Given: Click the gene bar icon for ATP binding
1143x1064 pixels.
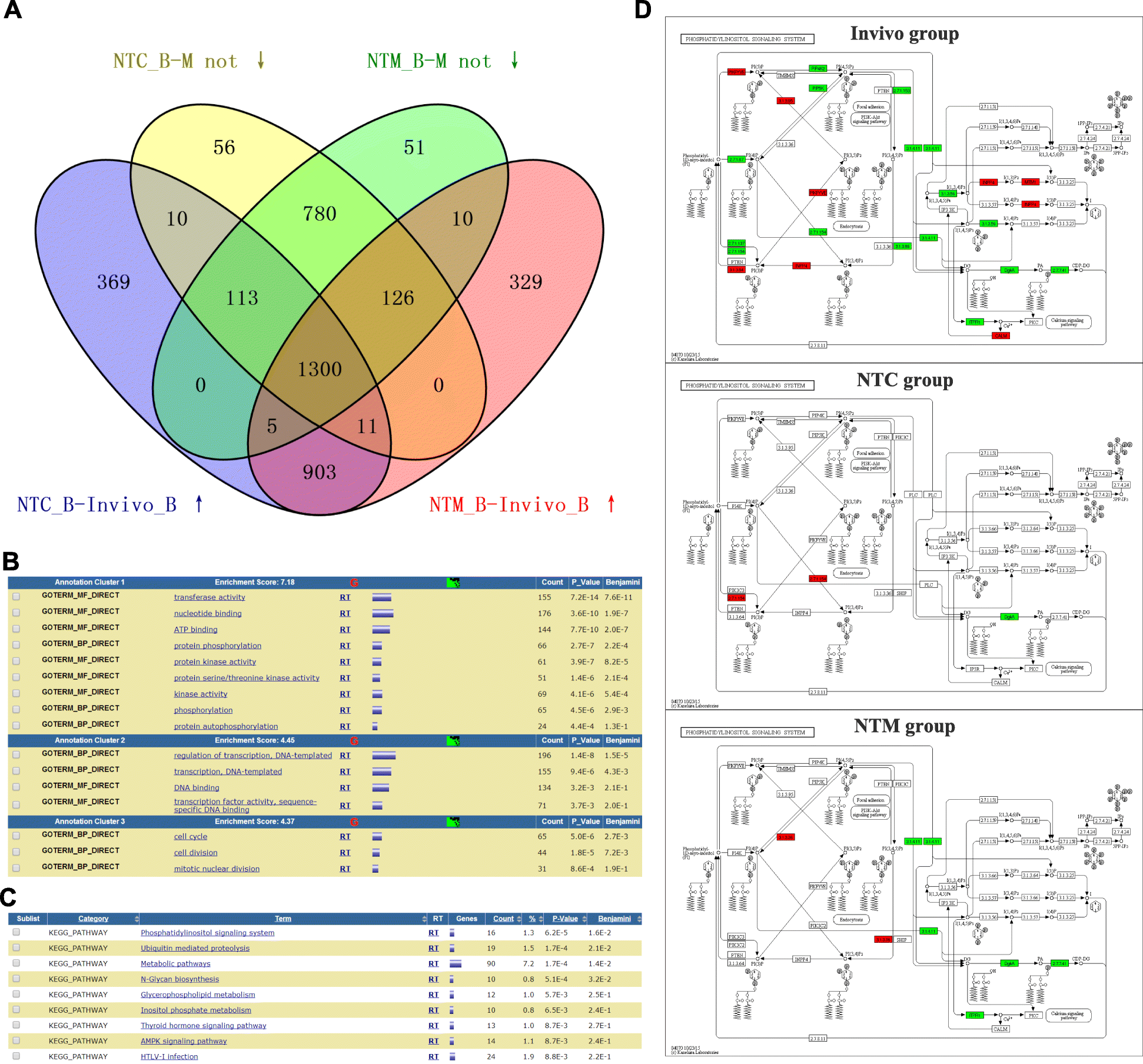Looking at the screenshot, I should coord(381,630).
